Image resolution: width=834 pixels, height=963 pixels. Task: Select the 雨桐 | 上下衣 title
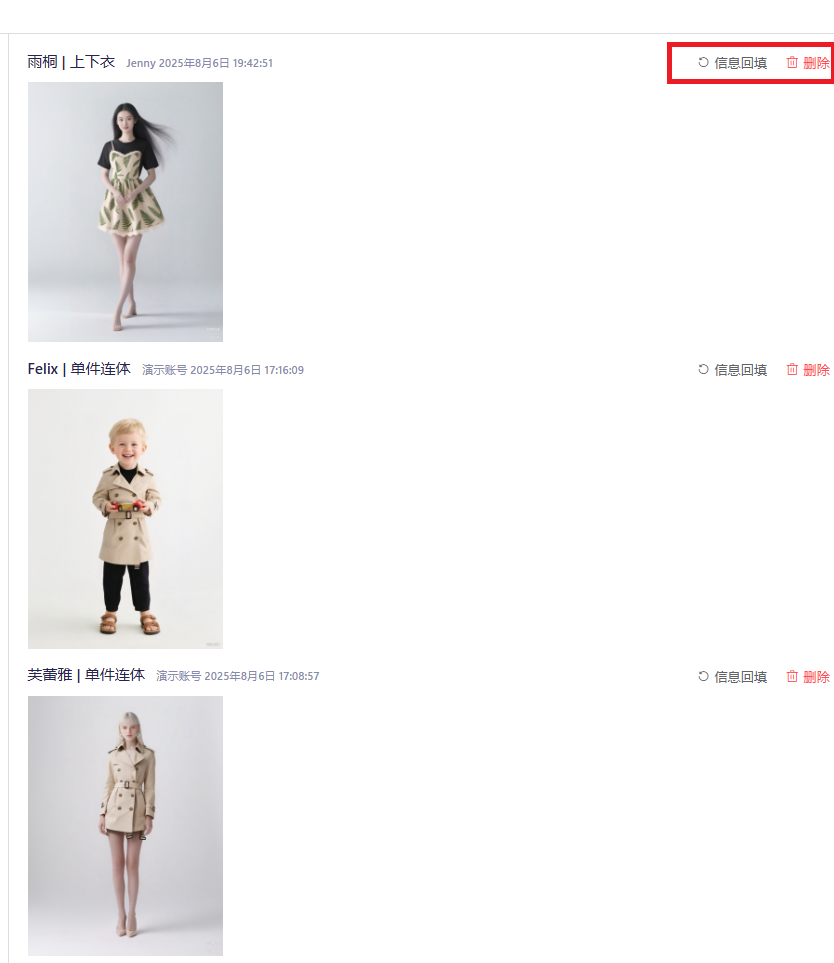click(71, 62)
